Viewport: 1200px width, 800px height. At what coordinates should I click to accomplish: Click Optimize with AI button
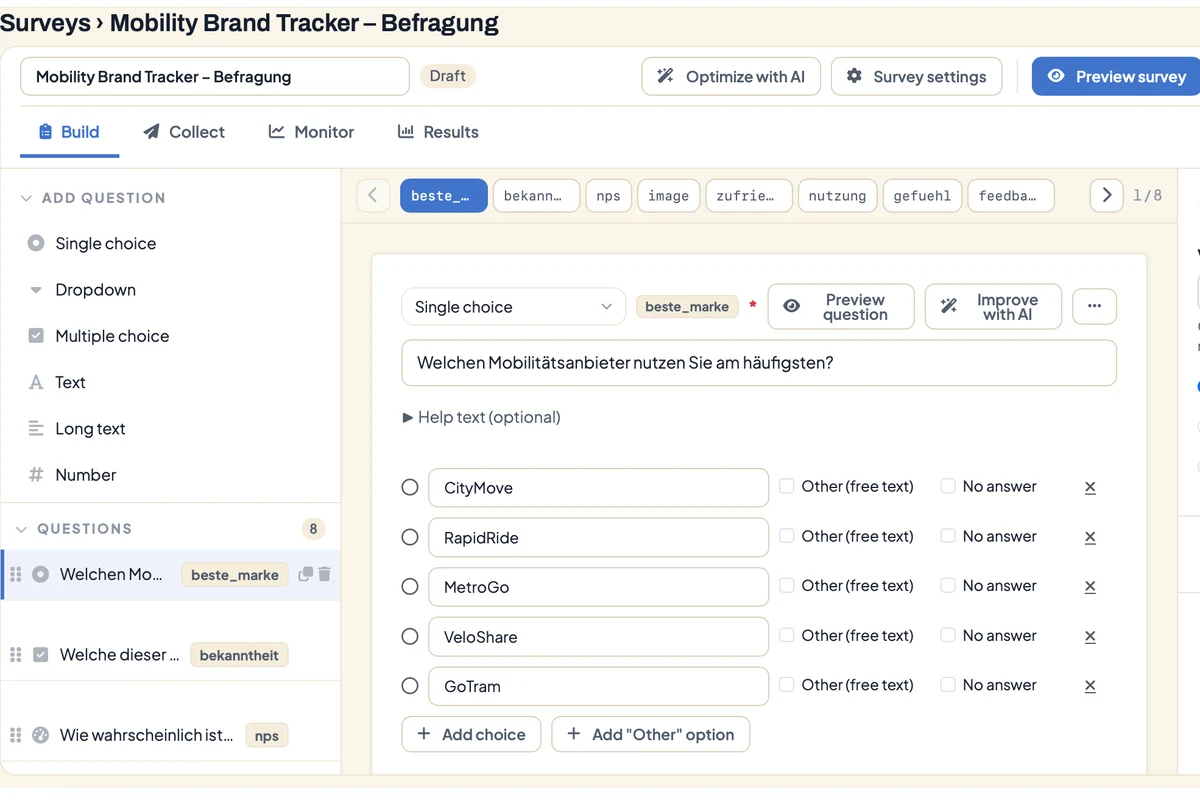point(731,76)
